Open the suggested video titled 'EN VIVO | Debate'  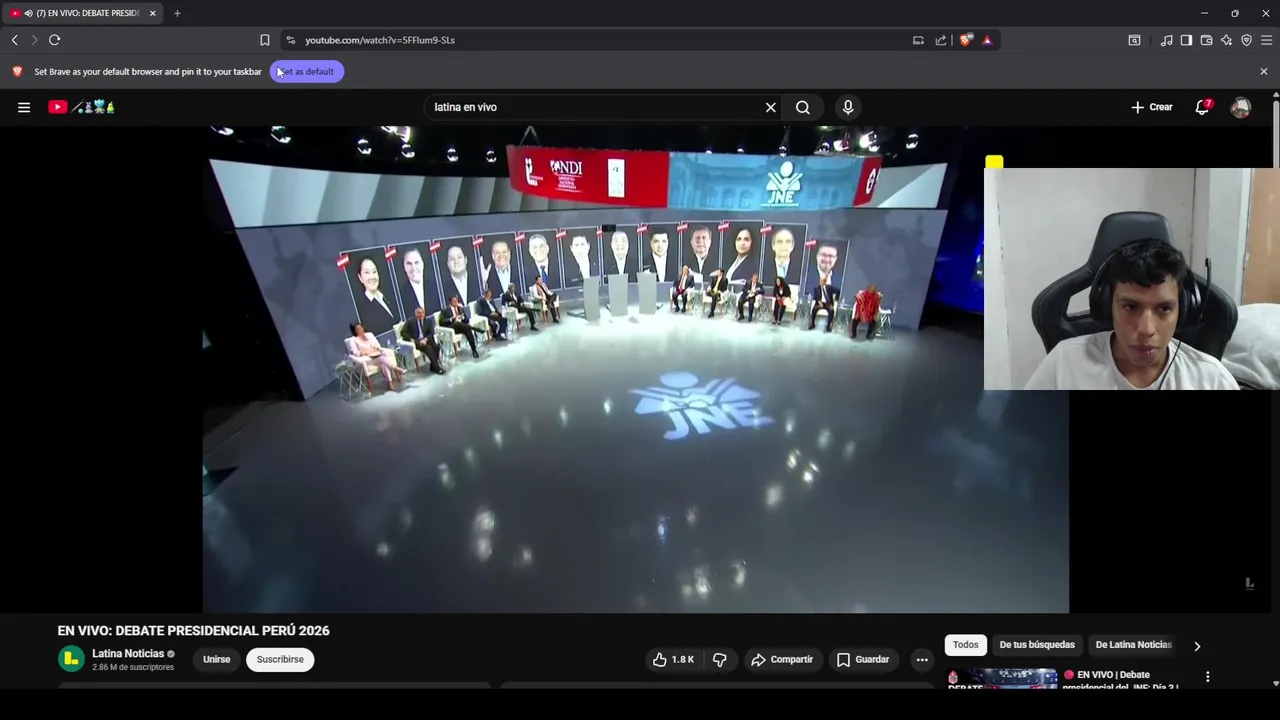click(x=1120, y=680)
